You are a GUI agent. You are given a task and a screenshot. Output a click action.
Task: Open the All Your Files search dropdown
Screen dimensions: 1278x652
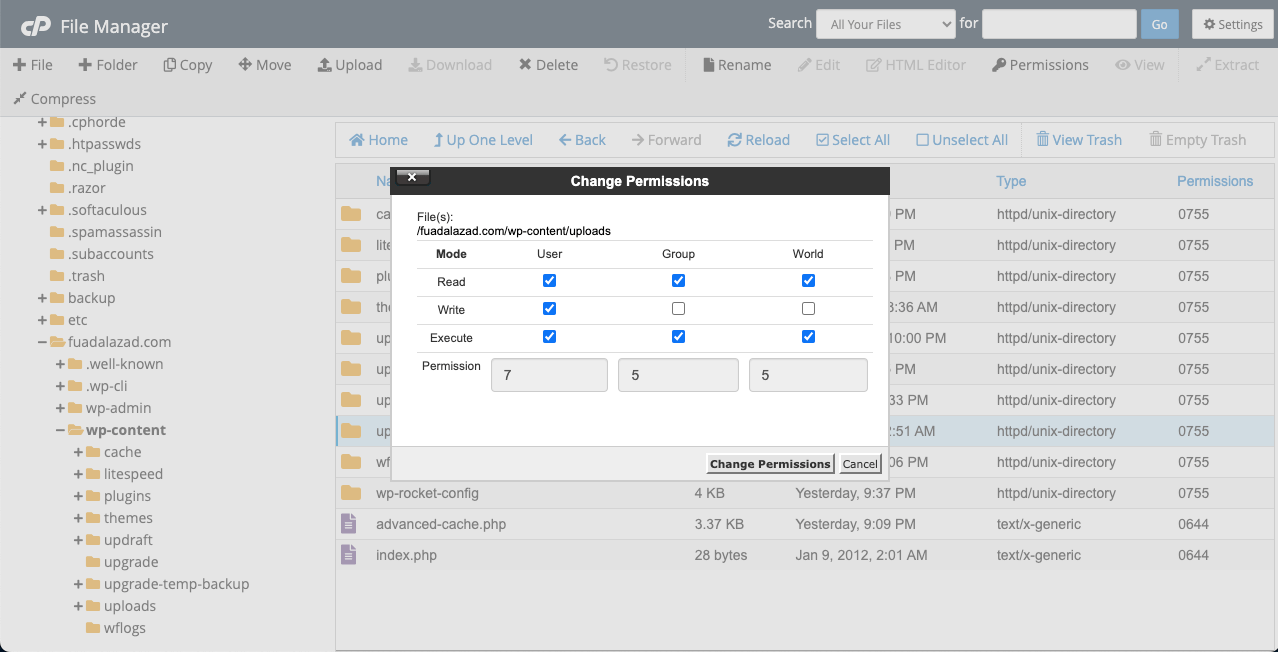(886, 24)
